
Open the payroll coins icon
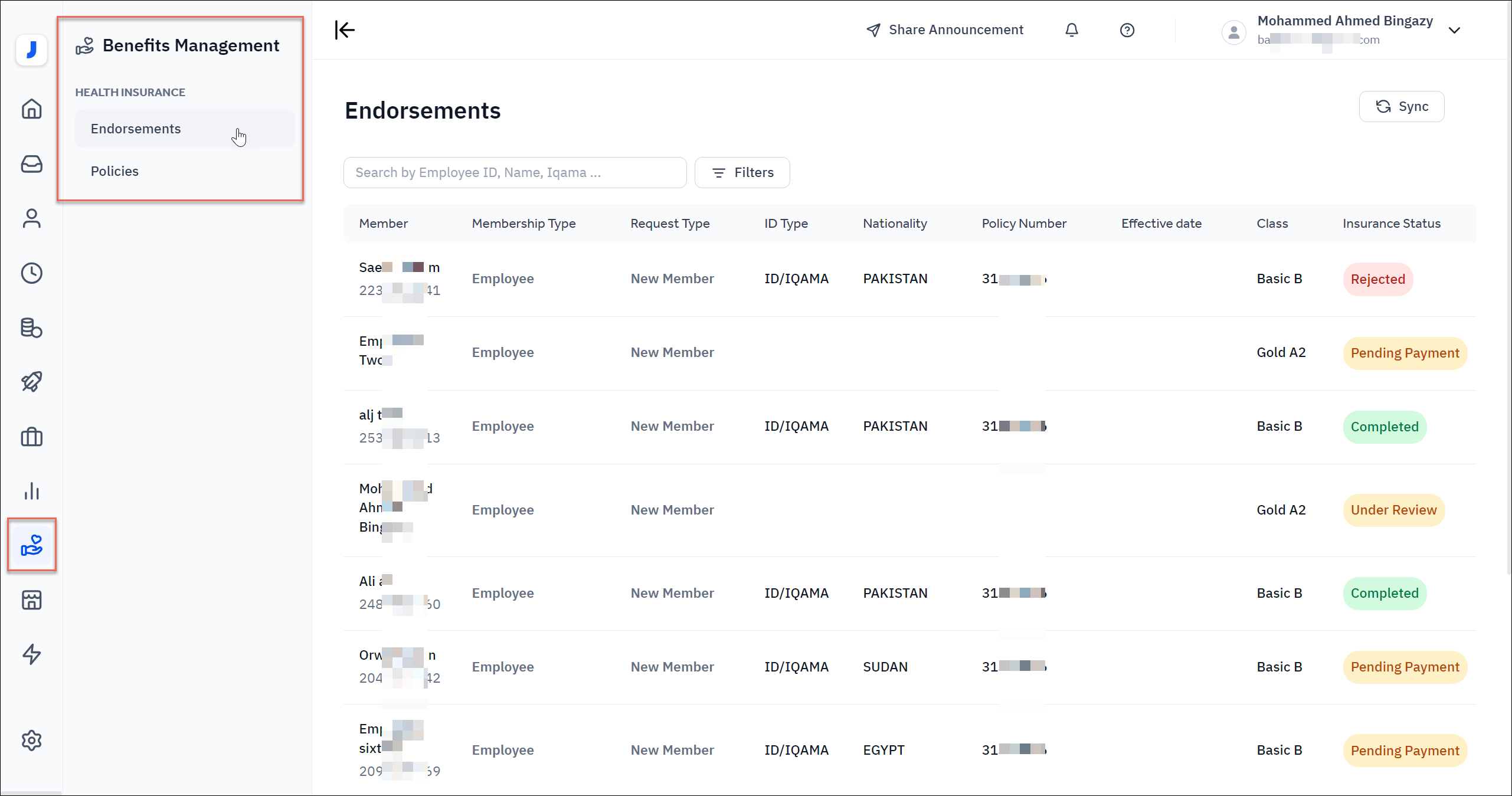tap(31, 327)
